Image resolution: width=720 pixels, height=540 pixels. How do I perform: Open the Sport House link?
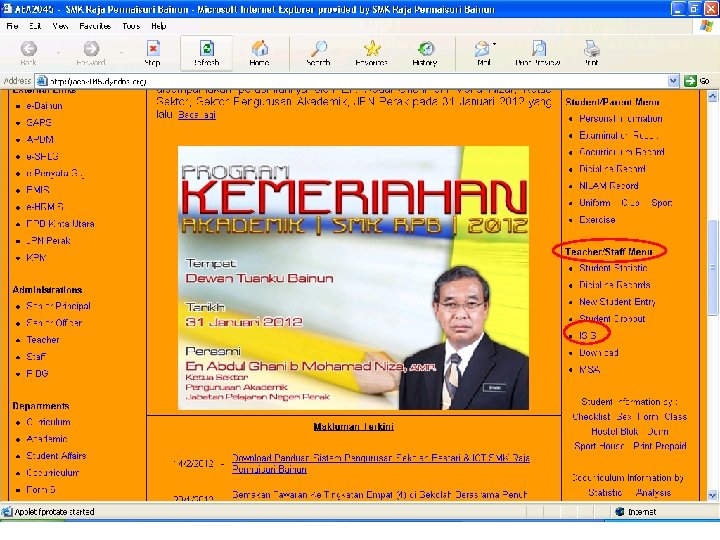point(599,446)
